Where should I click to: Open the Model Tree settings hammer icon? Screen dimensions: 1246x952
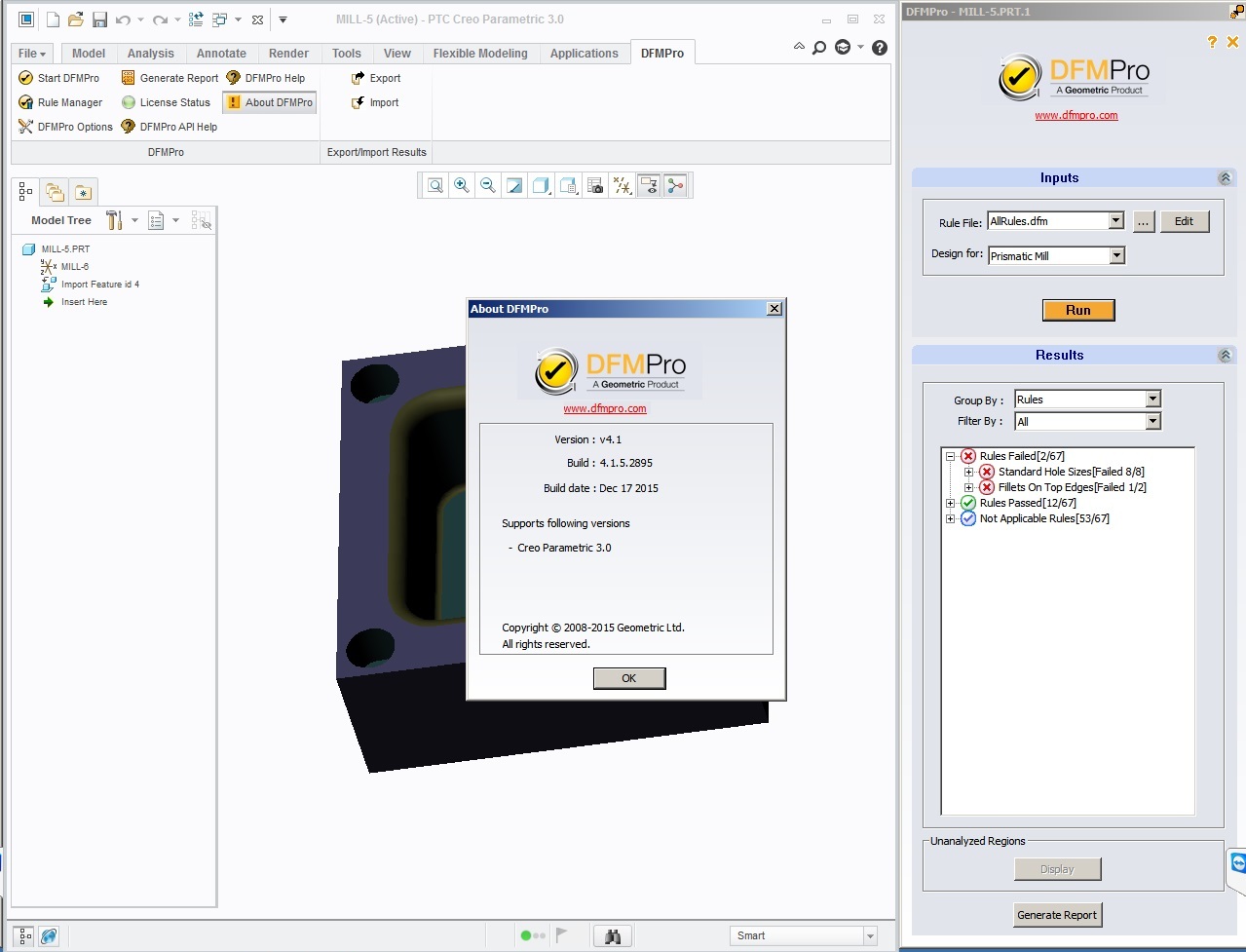[x=115, y=220]
